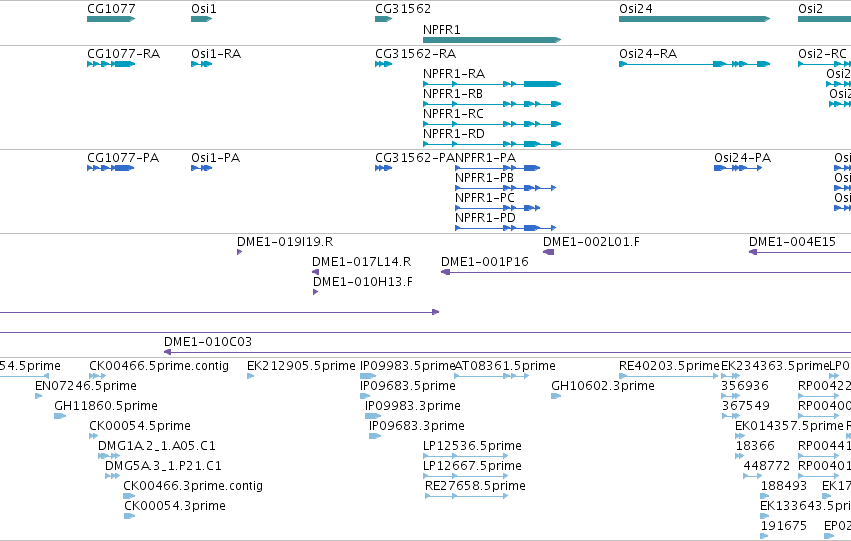Click protein NPFR1-PA label
The height and width of the screenshot is (541, 851).
(x=485, y=158)
